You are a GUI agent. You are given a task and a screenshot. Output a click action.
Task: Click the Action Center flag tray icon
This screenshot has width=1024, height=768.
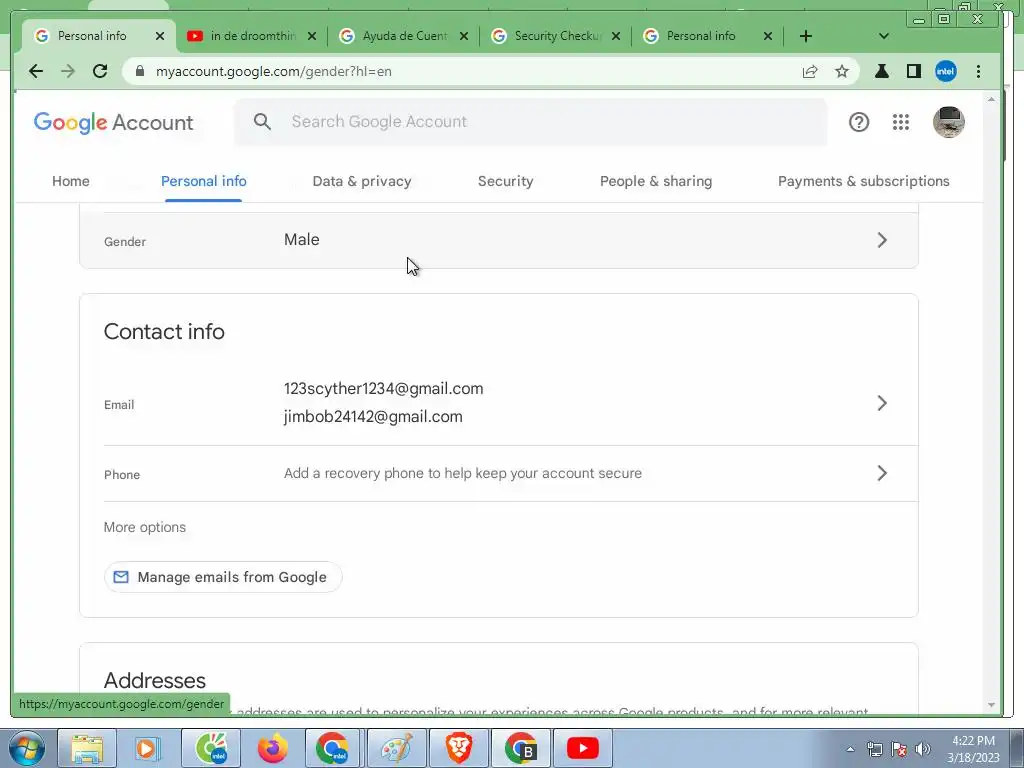click(899, 749)
